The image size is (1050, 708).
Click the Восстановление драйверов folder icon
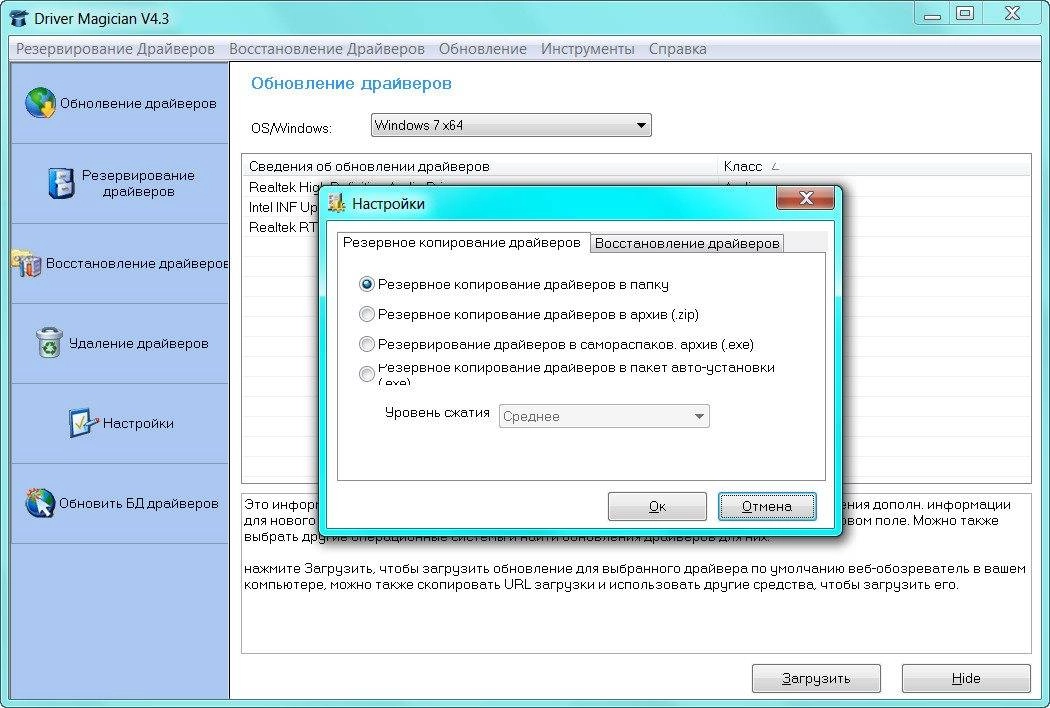(26, 263)
